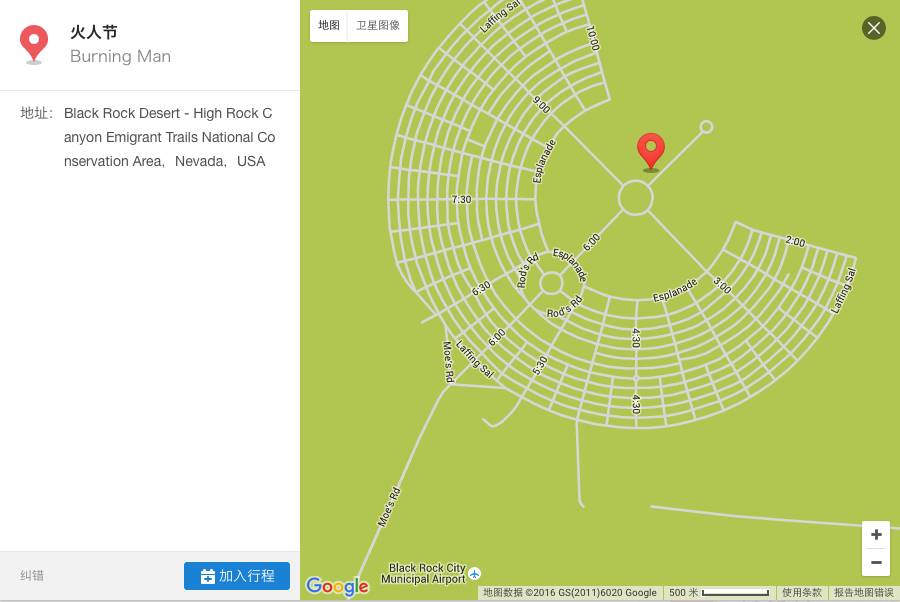
Task: Click the 500 米 map scale control
Action: 719,592
